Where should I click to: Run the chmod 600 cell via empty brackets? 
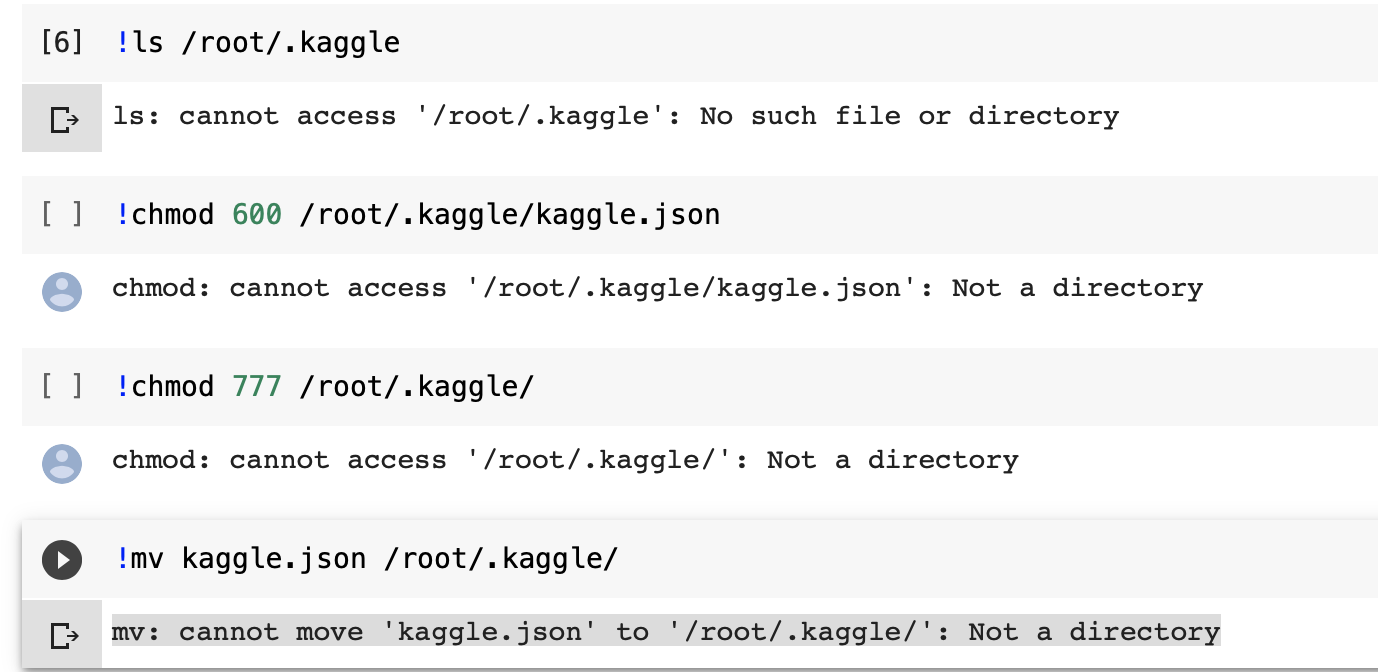click(x=62, y=215)
